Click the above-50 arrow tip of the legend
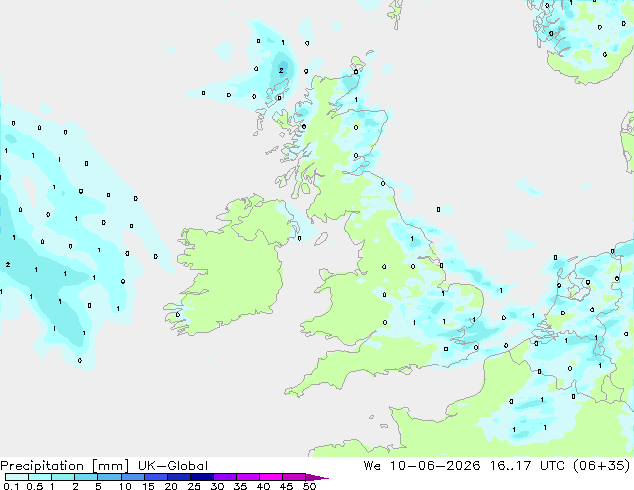This screenshot has width=634, height=490. point(317,477)
